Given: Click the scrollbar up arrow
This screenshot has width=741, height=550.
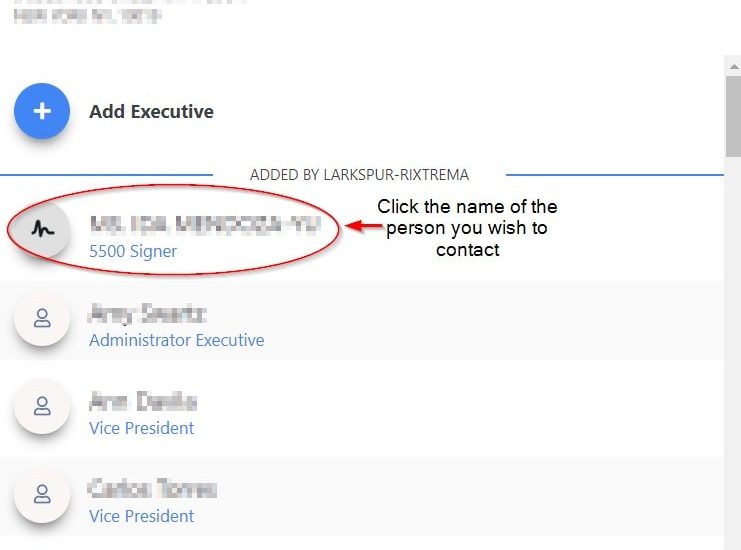Looking at the screenshot, I should (733, 64).
